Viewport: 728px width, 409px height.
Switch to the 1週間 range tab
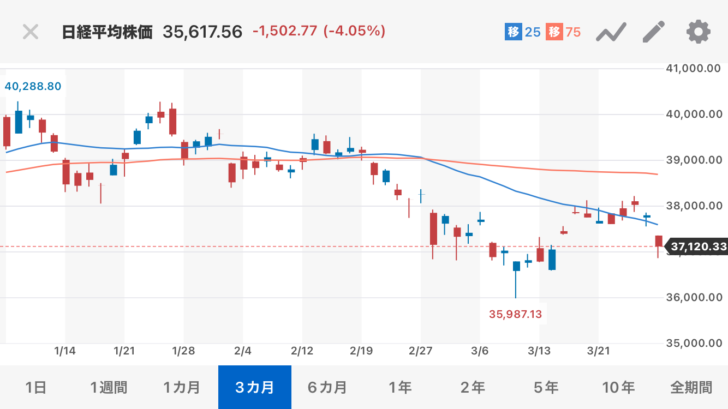108,387
